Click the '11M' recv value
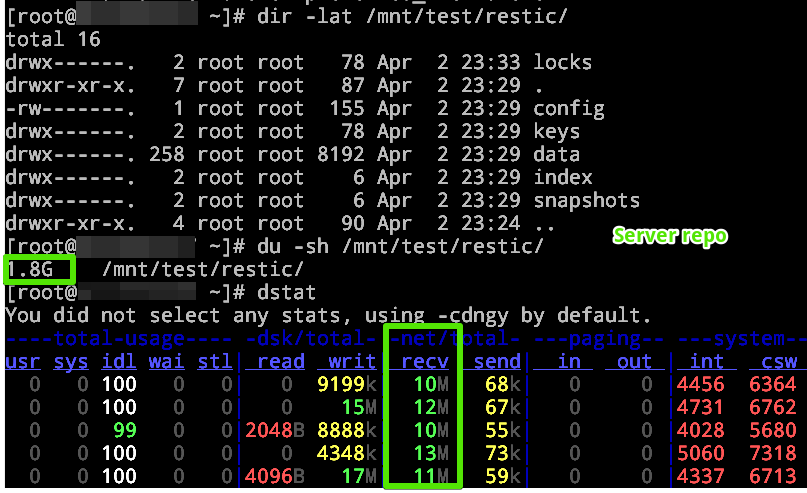 tap(431, 477)
